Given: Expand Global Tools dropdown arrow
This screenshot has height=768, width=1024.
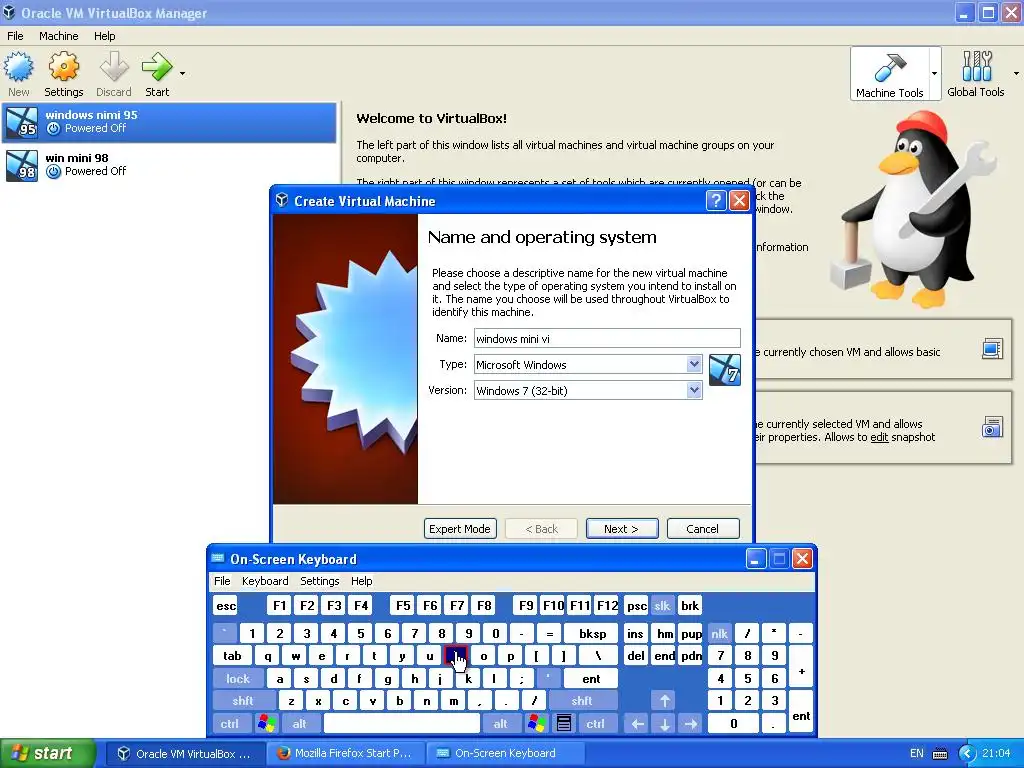Looking at the screenshot, I should click(1016, 73).
